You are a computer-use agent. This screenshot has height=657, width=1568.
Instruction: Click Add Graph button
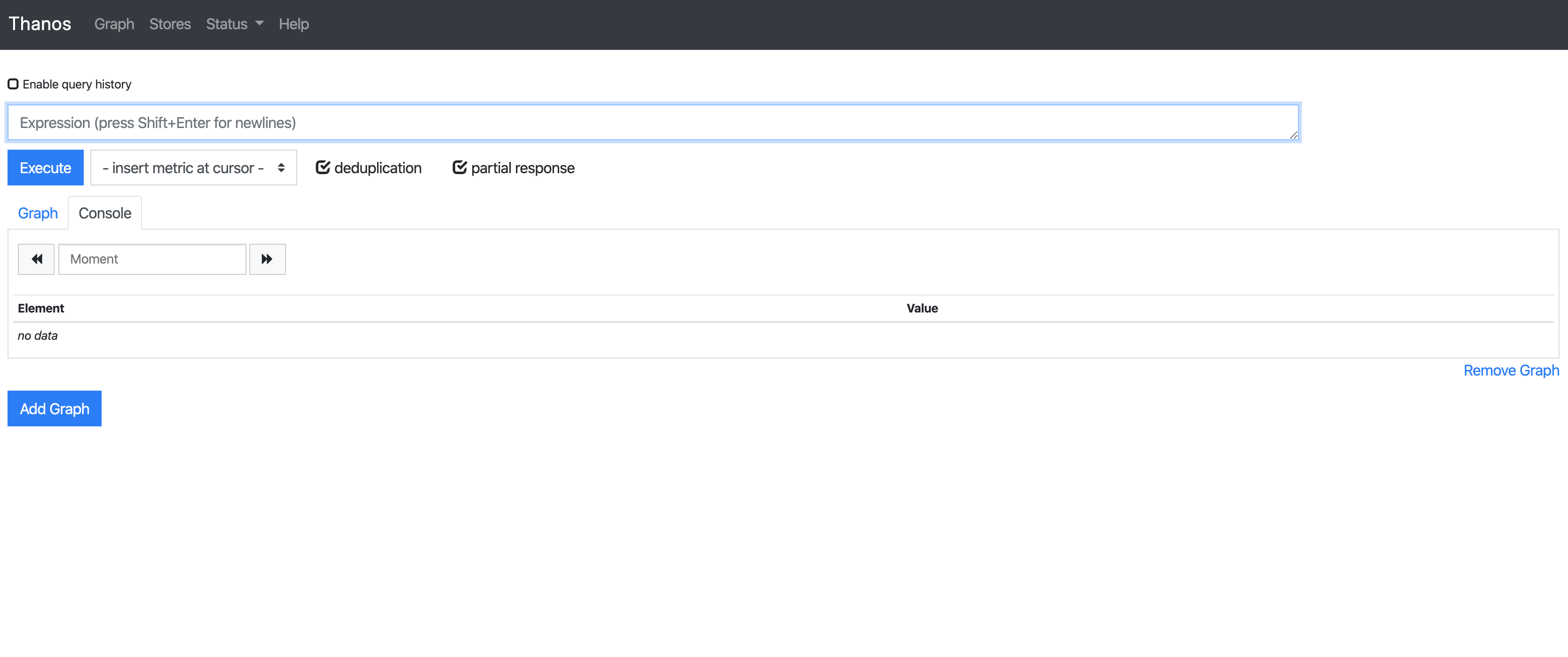coord(54,408)
